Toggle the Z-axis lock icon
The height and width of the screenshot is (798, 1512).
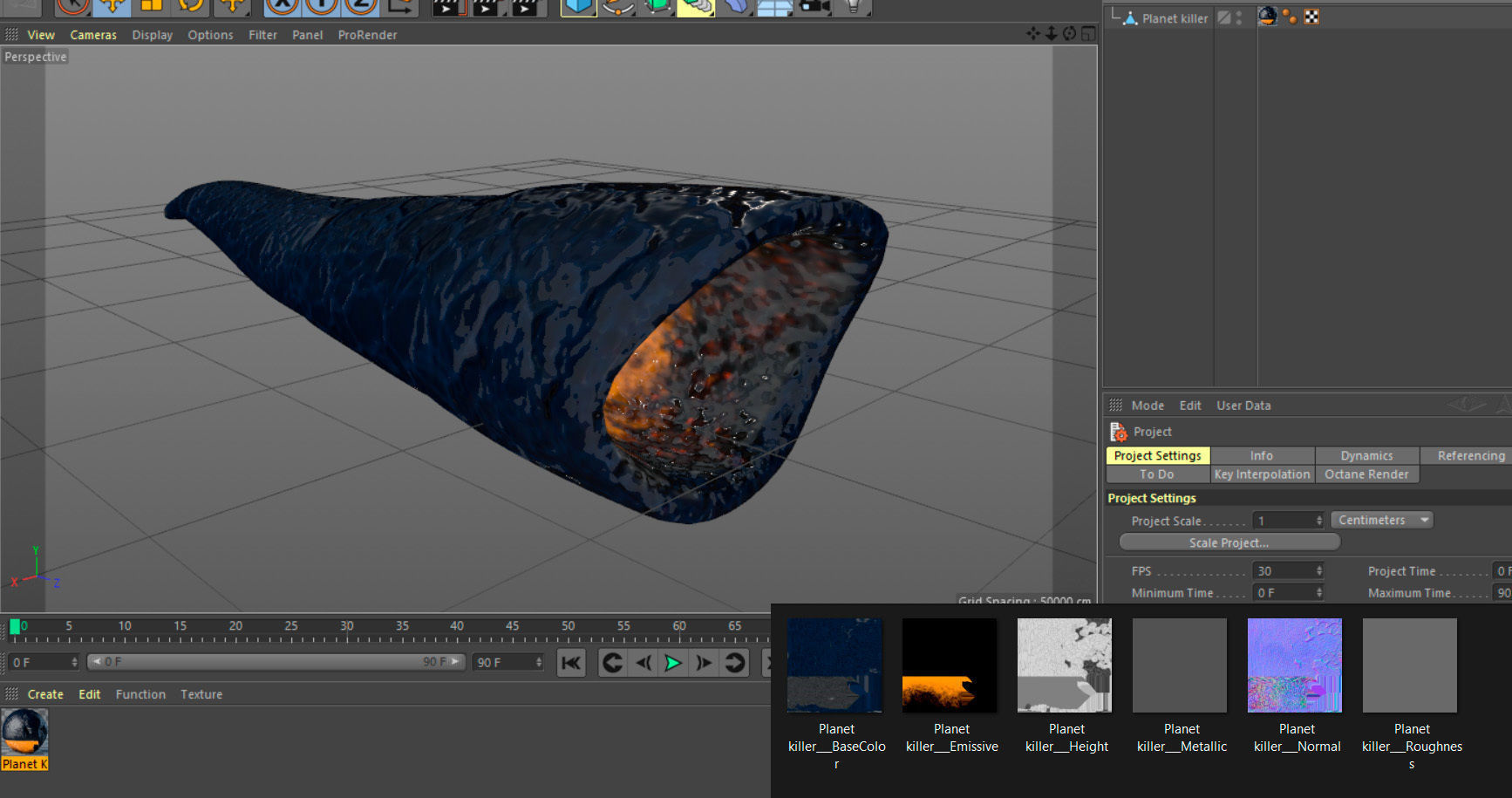pyautogui.click(x=362, y=7)
